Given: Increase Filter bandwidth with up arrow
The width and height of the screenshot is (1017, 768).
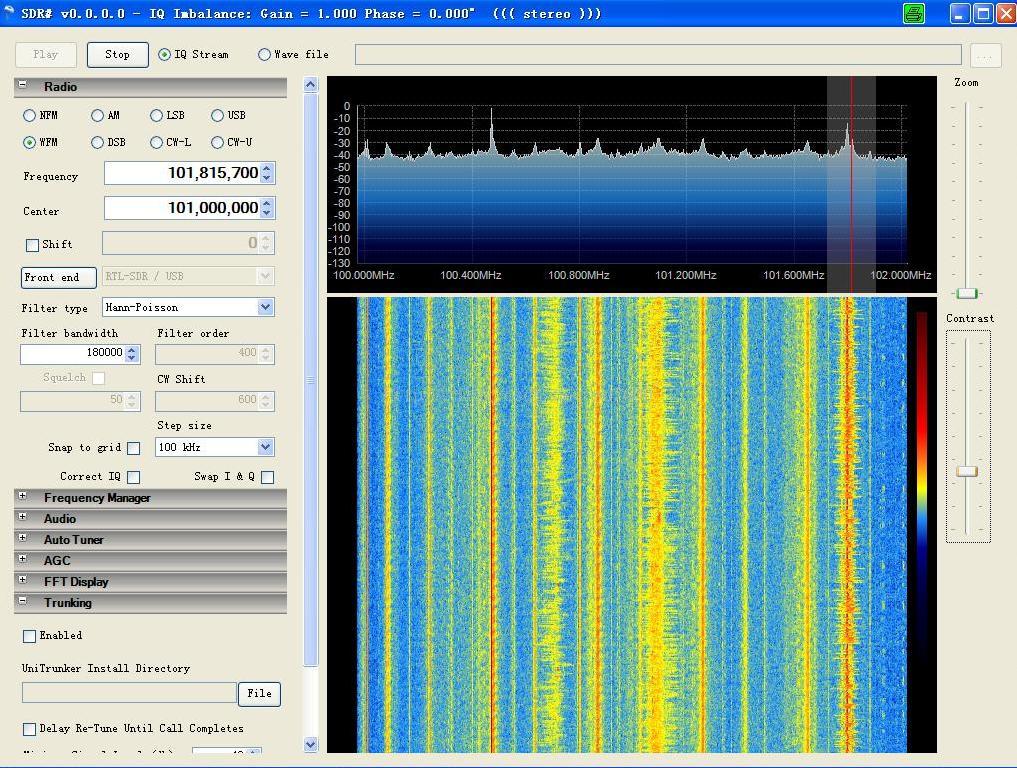Looking at the screenshot, I should tap(132, 349).
